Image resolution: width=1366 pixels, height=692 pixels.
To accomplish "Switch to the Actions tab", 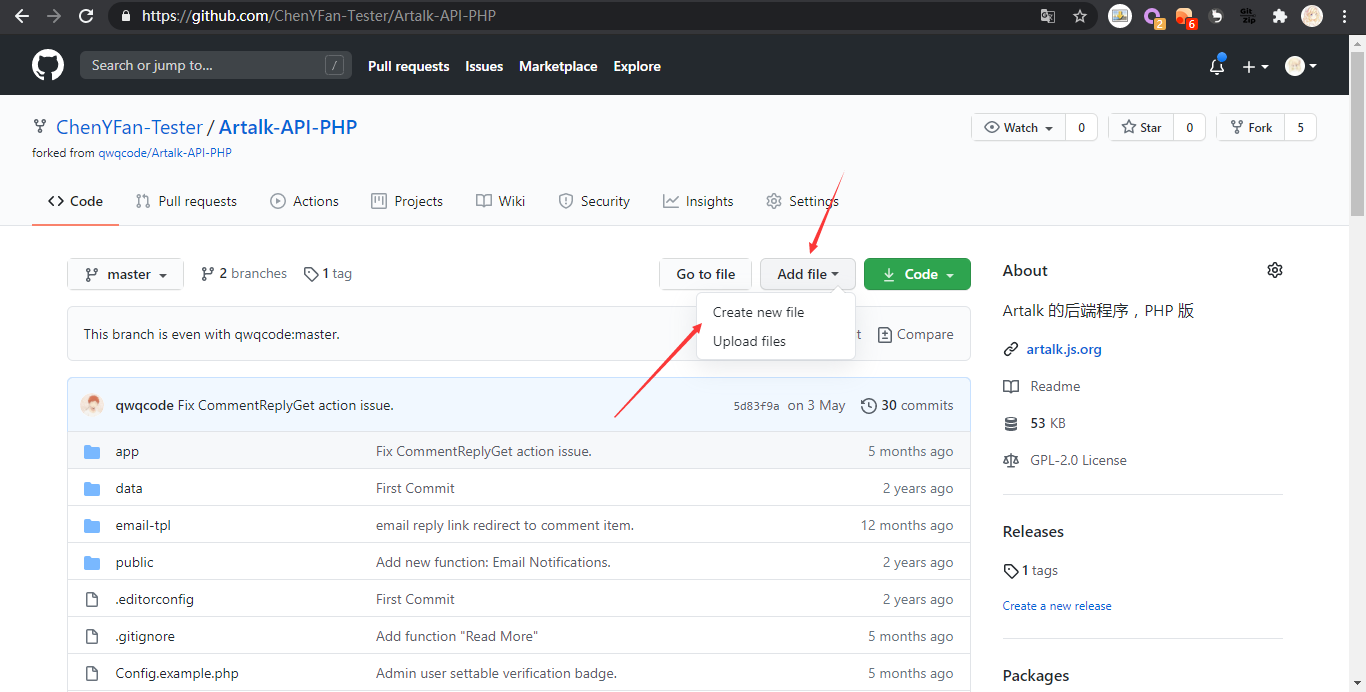I will 304,201.
